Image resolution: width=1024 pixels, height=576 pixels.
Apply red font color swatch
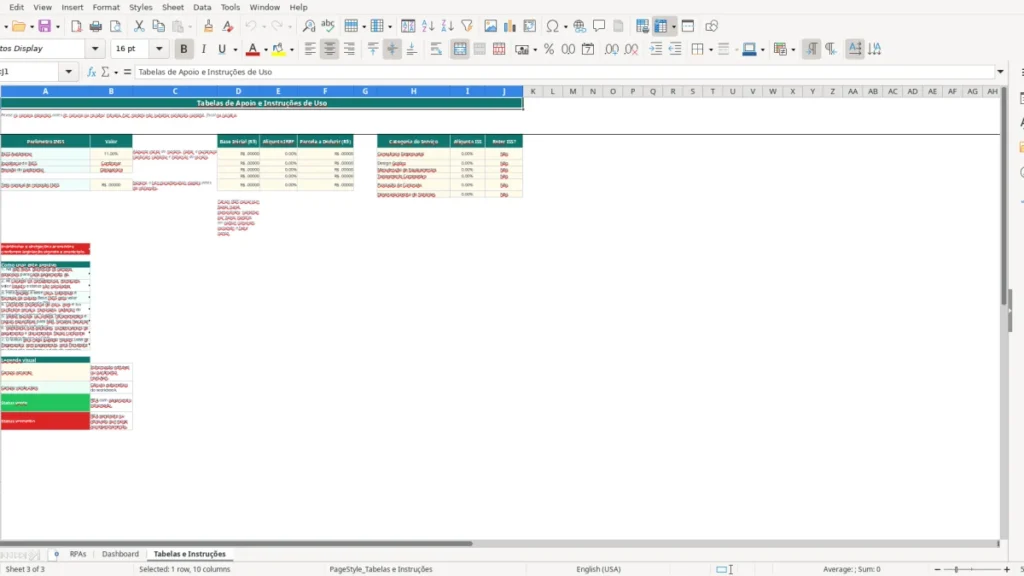coord(253,49)
